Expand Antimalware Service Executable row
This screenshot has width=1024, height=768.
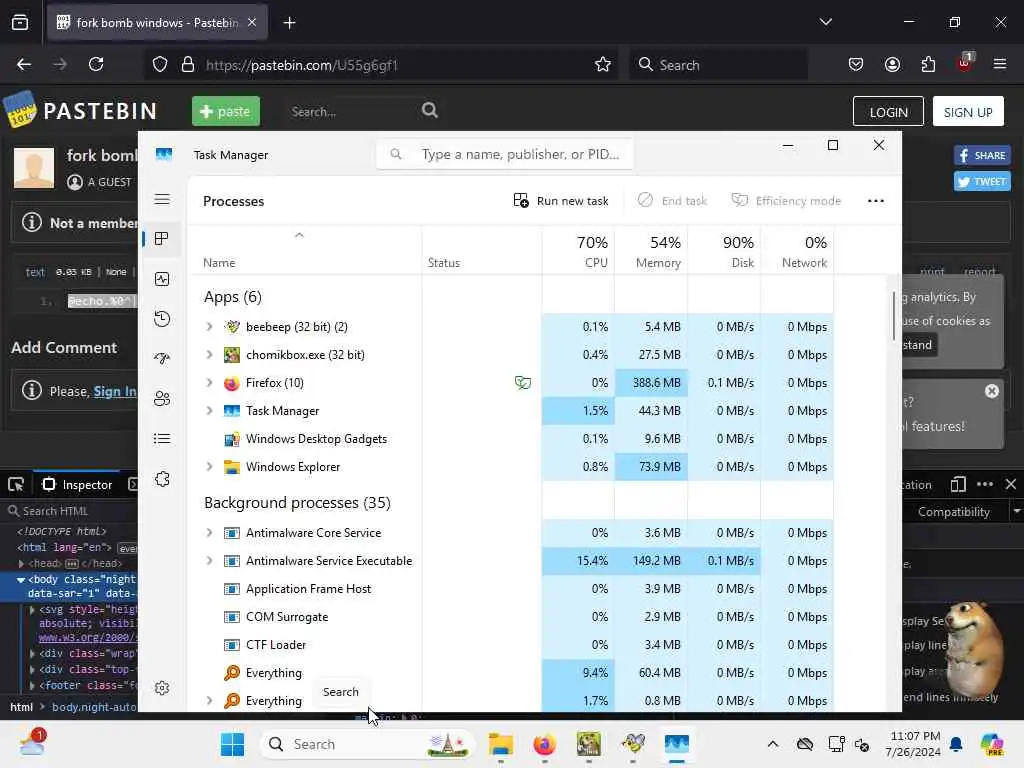click(x=209, y=561)
